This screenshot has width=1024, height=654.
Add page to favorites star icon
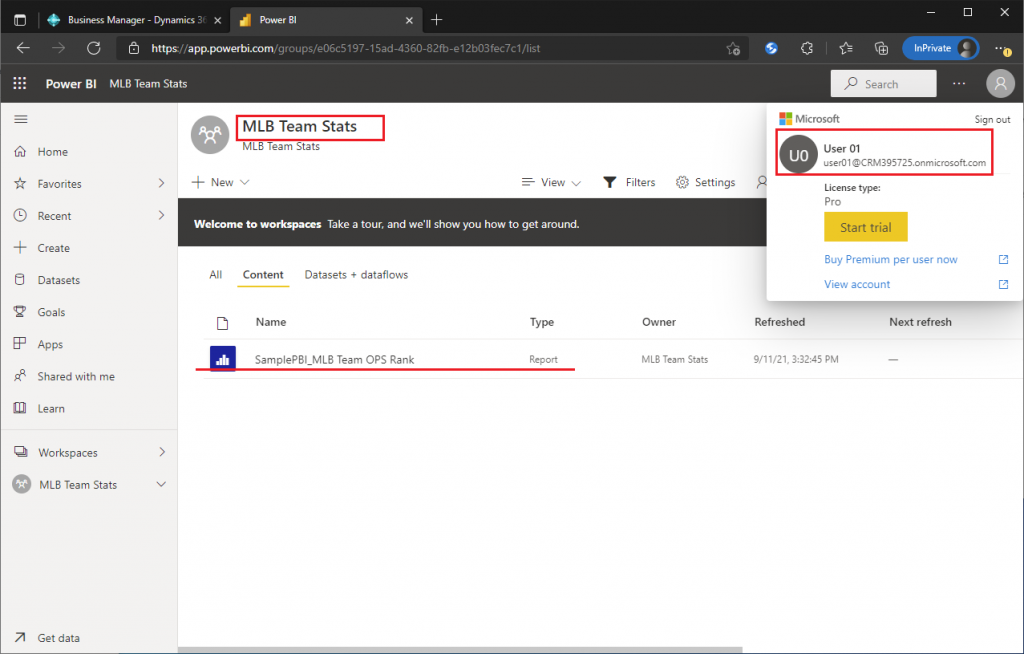(733, 48)
